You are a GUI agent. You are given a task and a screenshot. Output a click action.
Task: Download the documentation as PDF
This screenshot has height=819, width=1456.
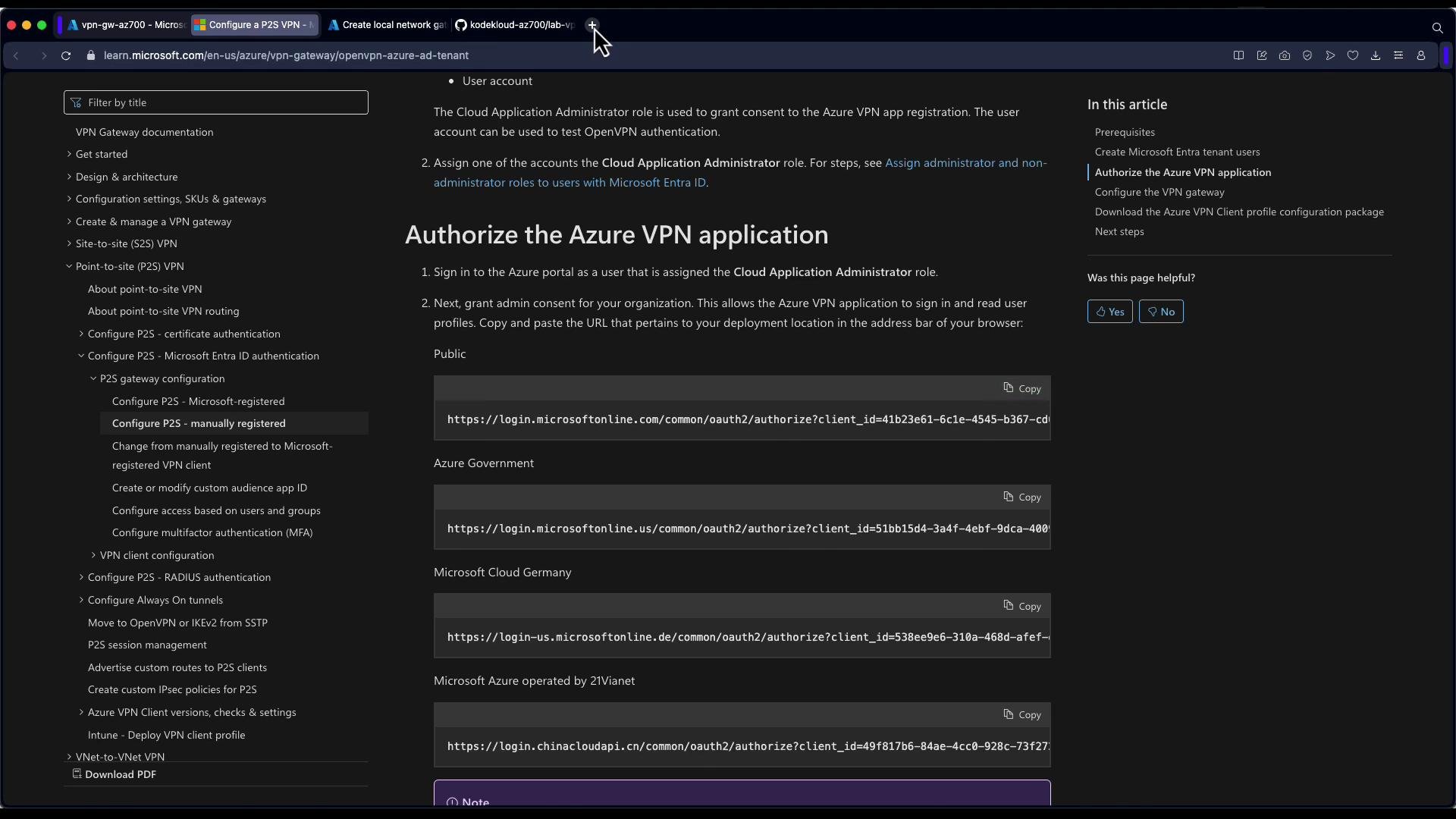pos(115,774)
